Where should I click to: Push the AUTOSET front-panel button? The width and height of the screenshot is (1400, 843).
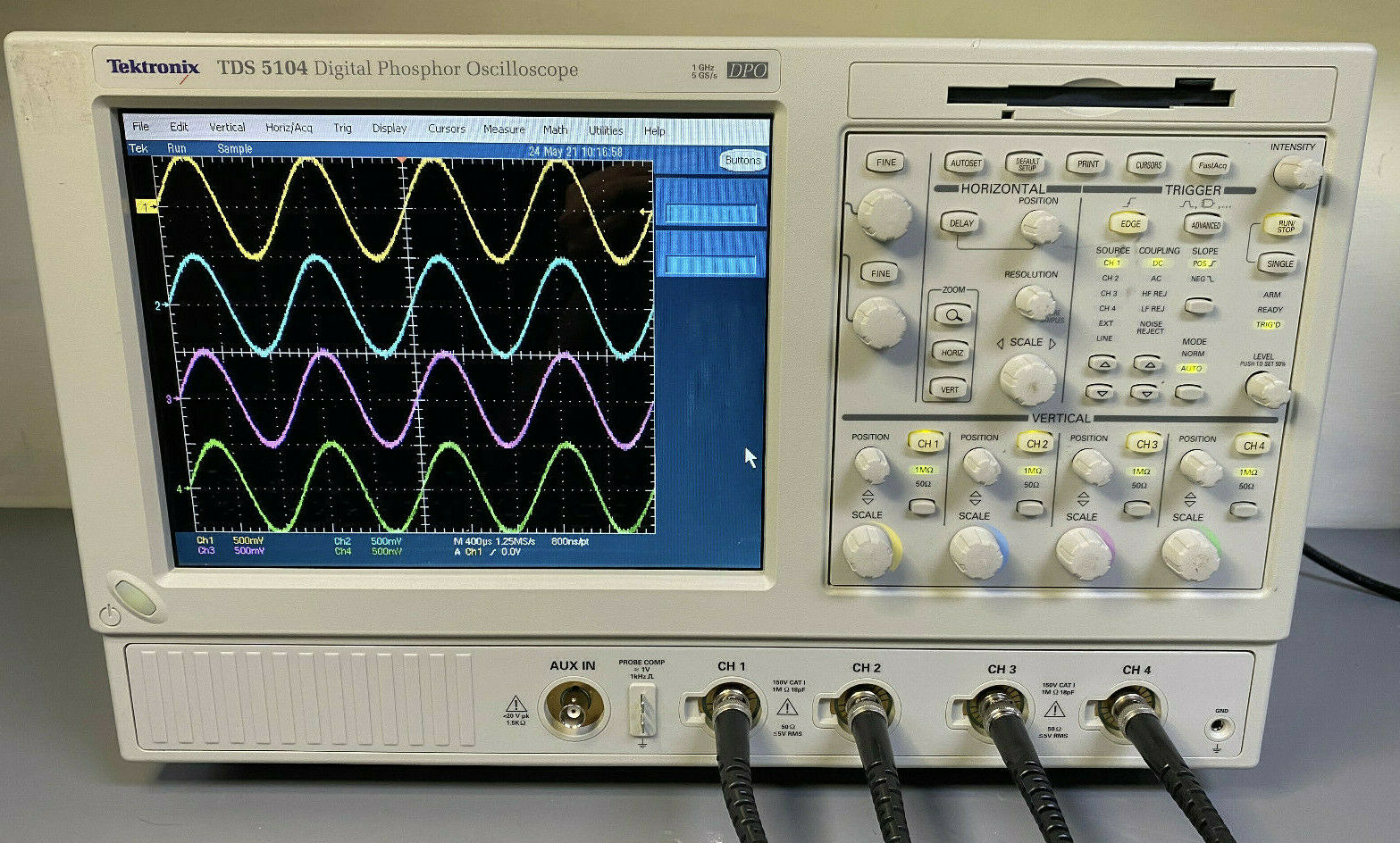(x=965, y=163)
